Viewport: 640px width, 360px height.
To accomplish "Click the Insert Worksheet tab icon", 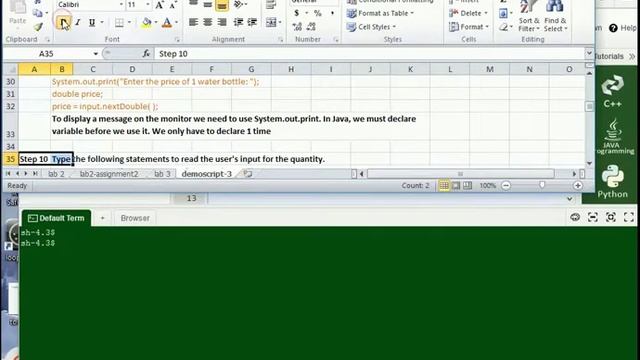I will [x=248, y=174].
